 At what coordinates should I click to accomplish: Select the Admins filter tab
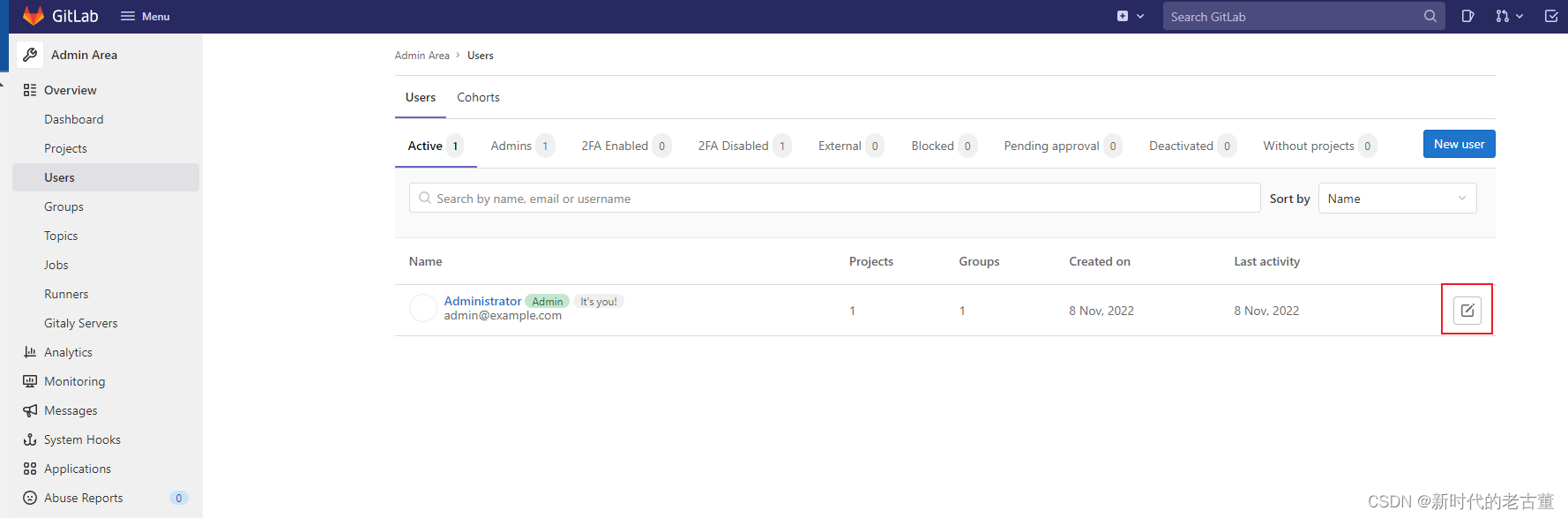(511, 146)
